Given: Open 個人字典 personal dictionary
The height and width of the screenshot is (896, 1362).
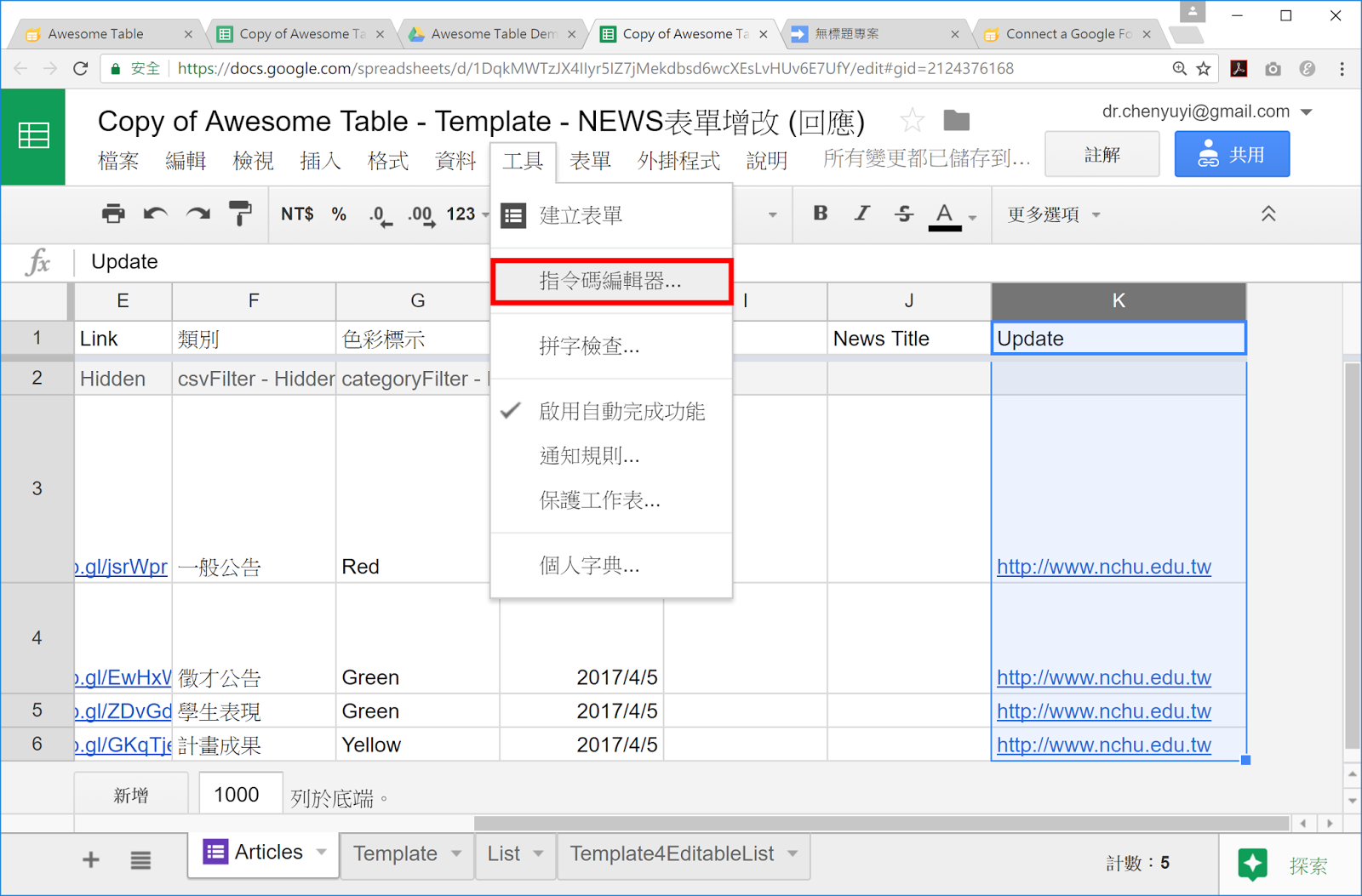Looking at the screenshot, I should [x=611, y=565].
